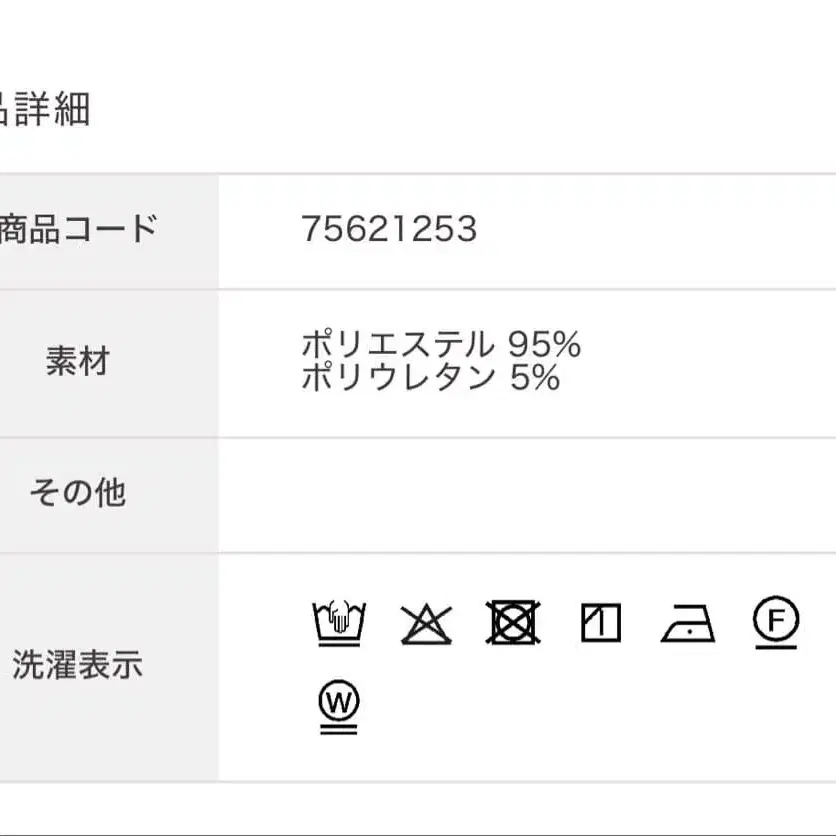Click the line-dry-in-shade square icon

click(600, 623)
